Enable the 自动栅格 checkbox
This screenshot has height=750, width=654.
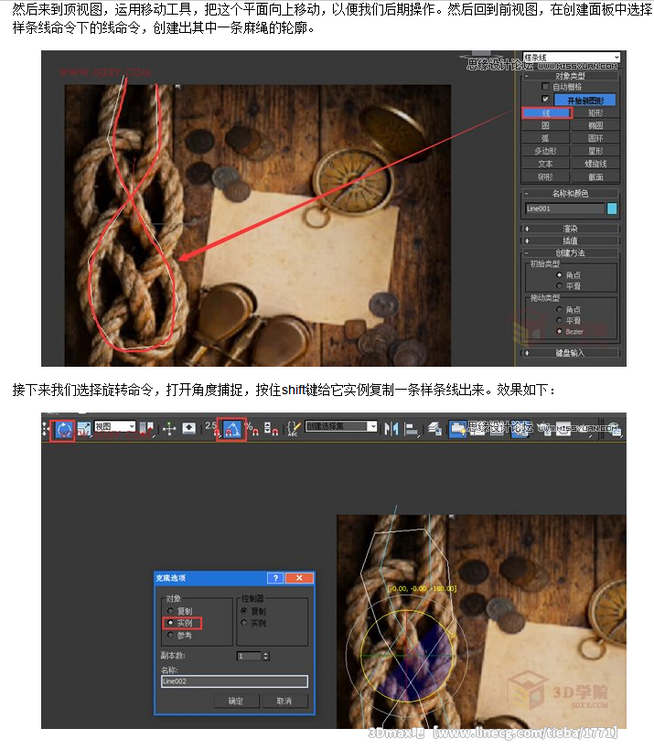pos(545,87)
